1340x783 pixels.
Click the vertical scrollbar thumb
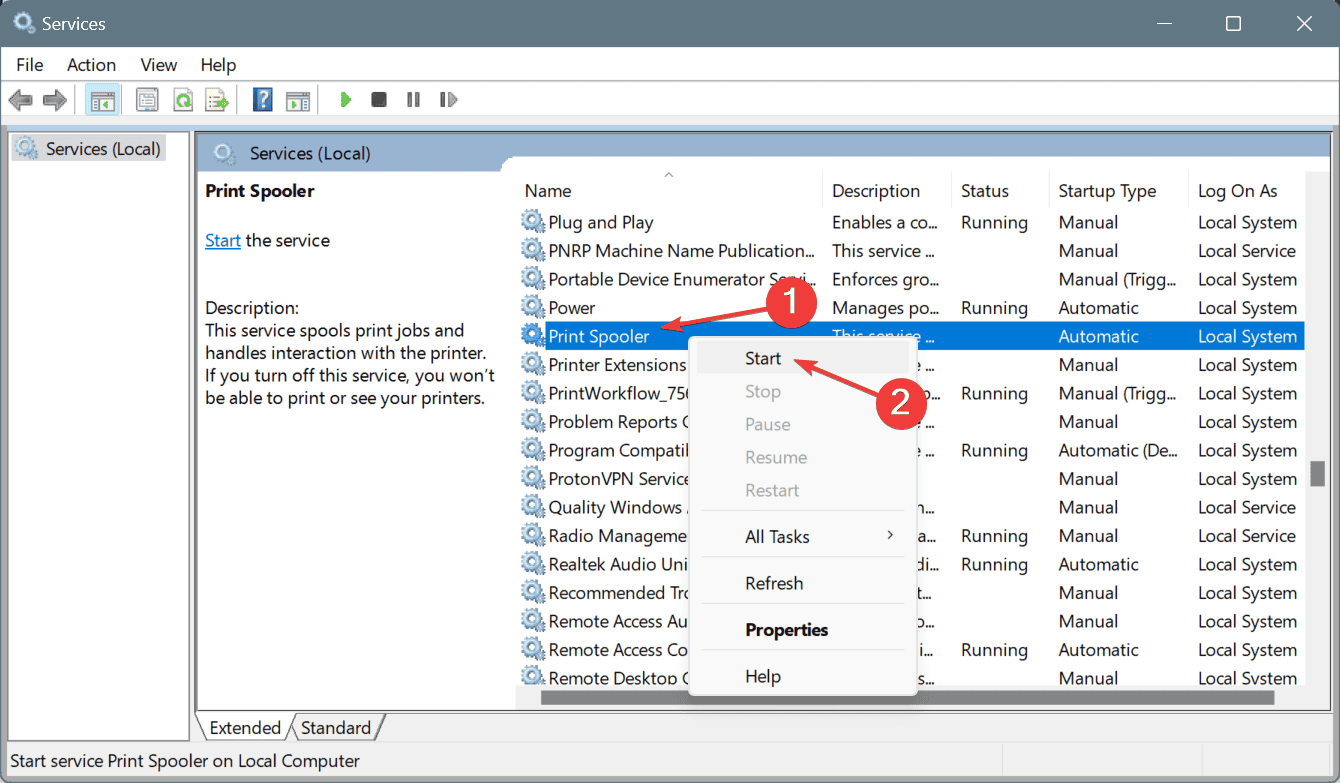[1317, 473]
